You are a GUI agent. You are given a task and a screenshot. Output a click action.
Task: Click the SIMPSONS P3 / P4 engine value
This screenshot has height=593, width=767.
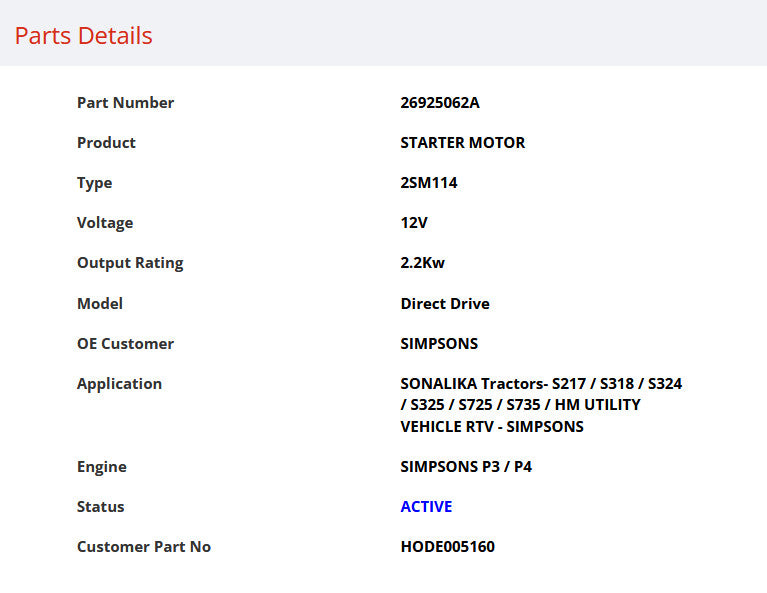tap(466, 466)
